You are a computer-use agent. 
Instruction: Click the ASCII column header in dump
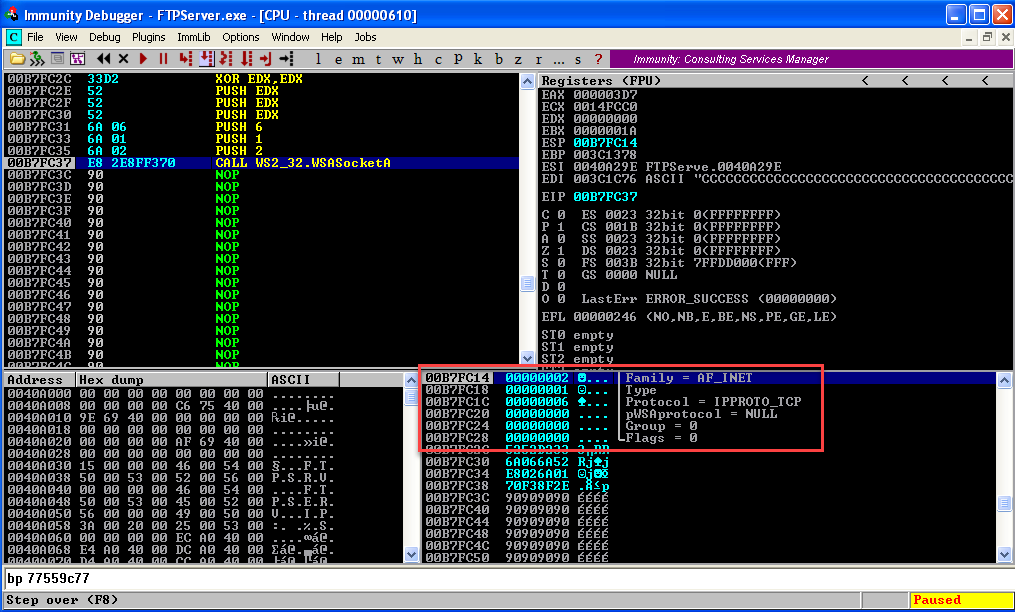304,380
